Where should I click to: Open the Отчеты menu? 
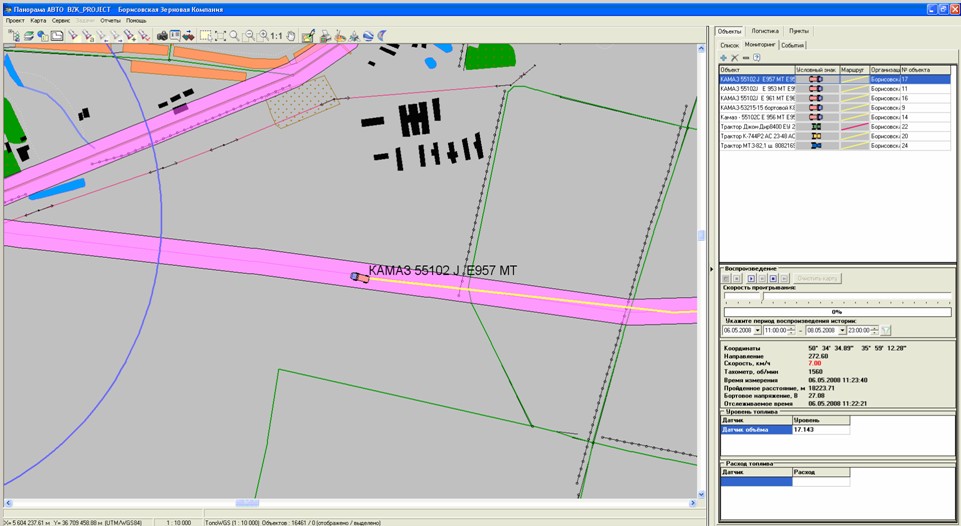(x=110, y=20)
